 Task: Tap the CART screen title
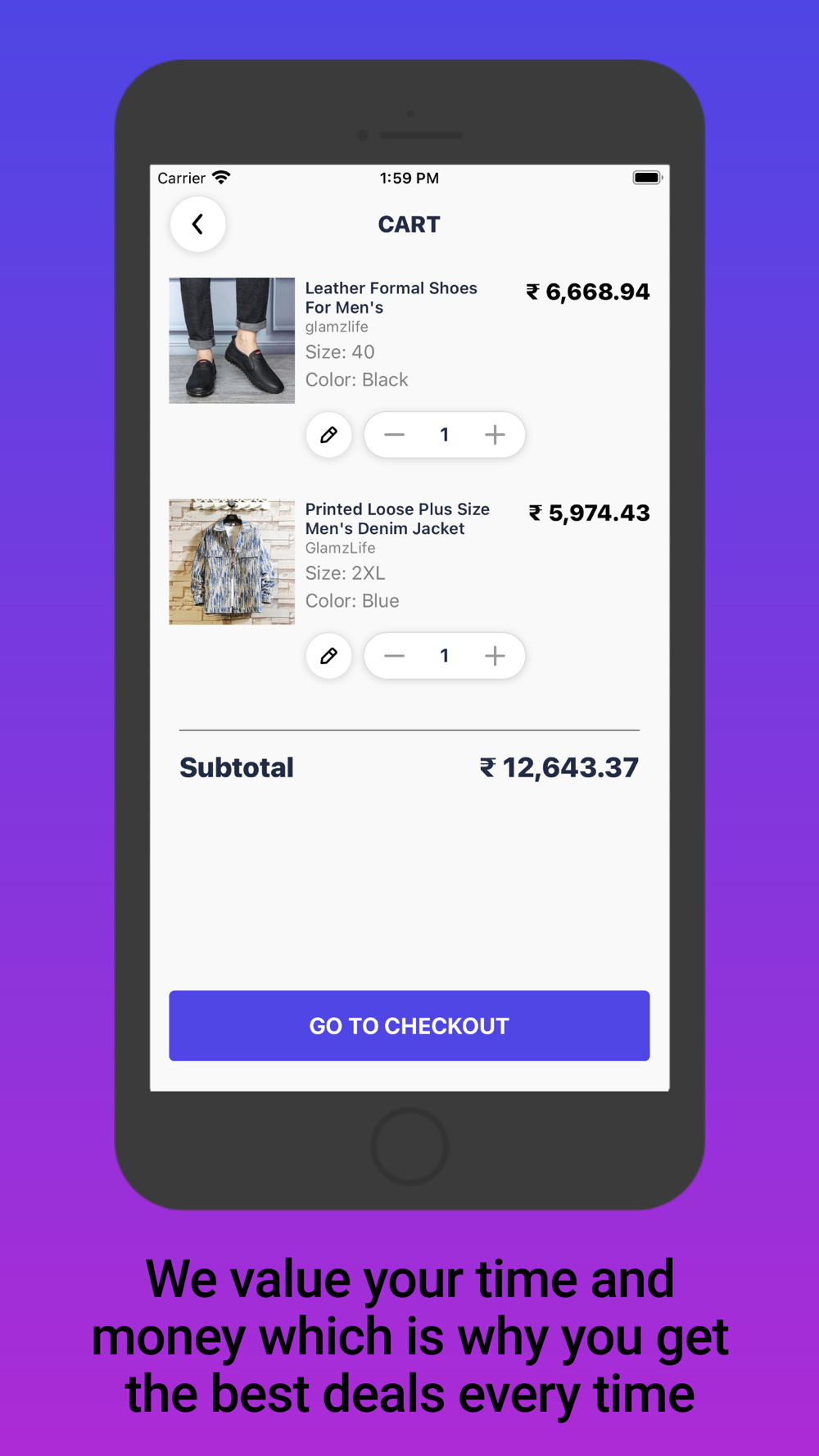409,224
